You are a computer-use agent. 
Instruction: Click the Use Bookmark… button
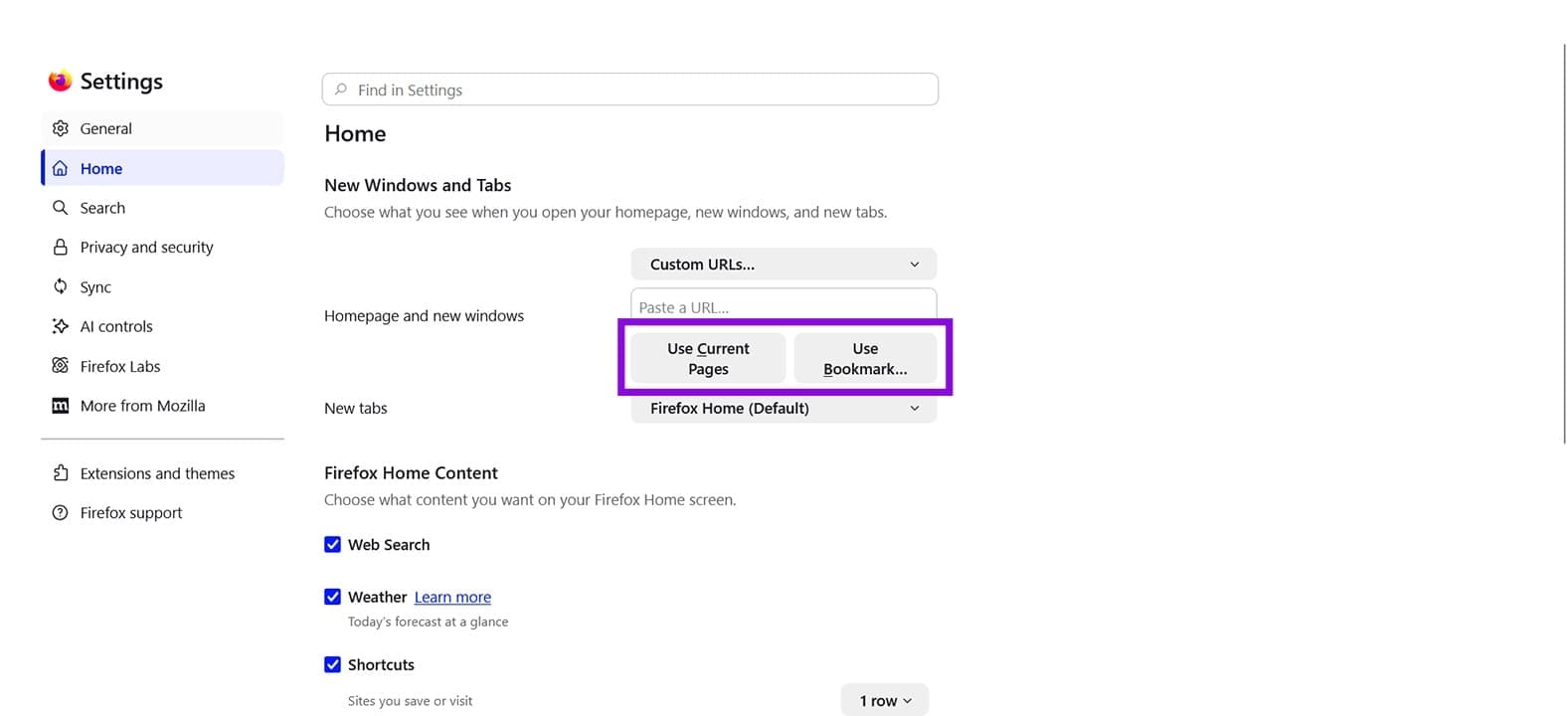865,359
